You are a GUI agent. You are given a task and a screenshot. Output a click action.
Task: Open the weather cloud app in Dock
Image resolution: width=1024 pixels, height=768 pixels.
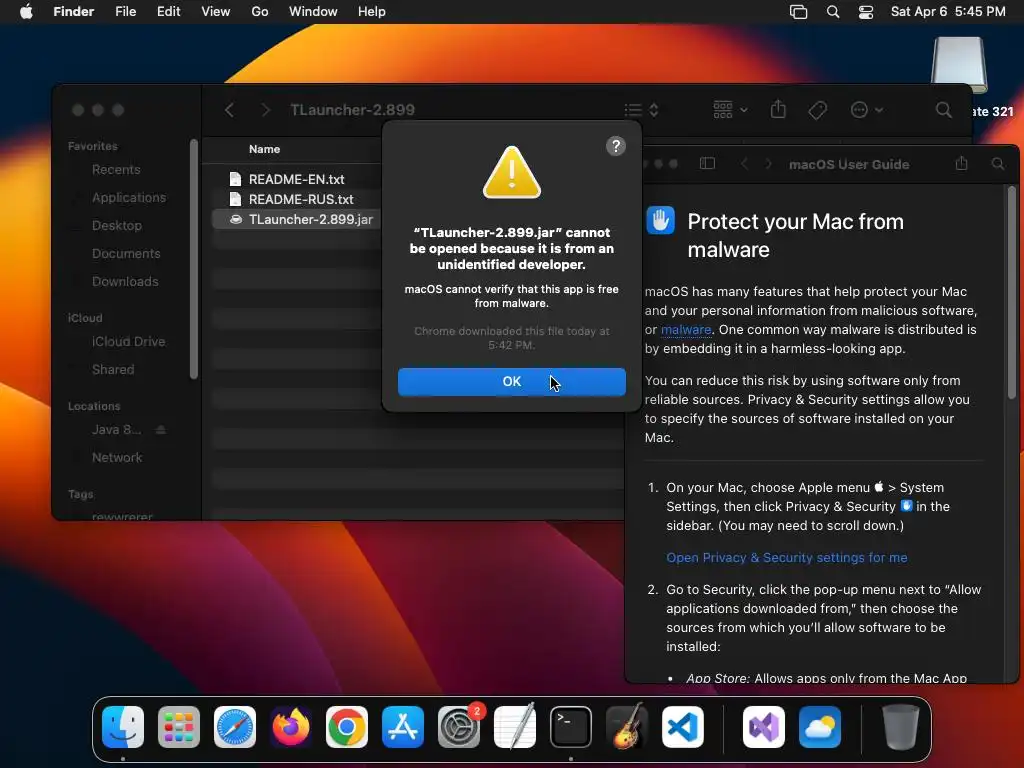click(x=820, y=727)
